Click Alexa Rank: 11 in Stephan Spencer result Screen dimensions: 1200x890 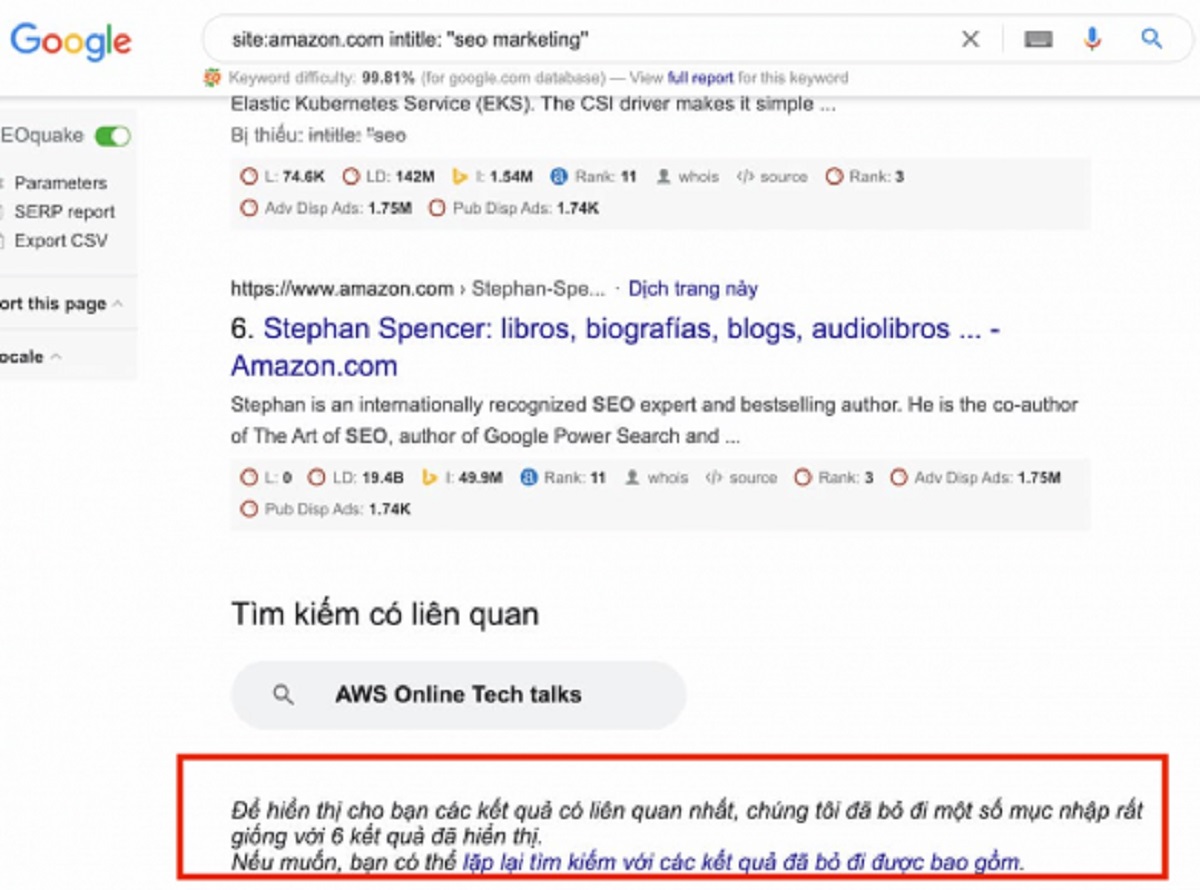(x=563, y=477)
